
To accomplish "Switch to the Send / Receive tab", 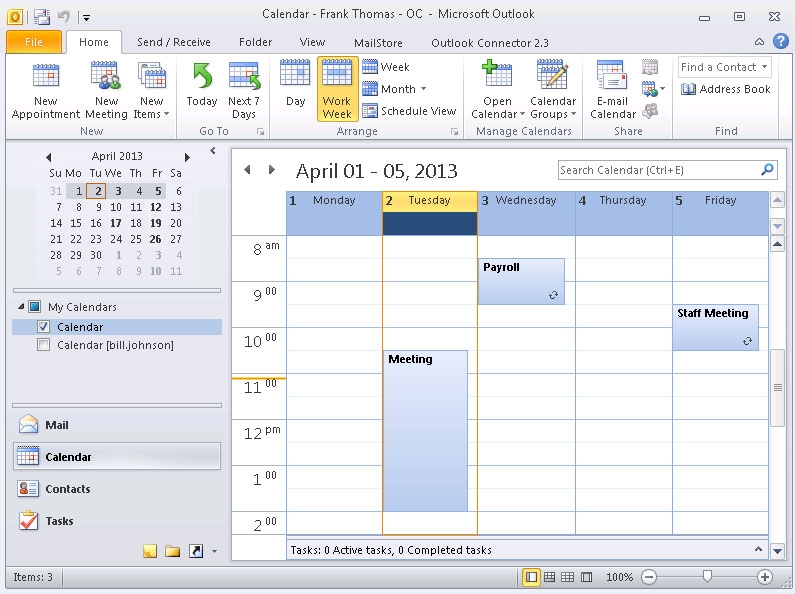I will pos(173,42).
